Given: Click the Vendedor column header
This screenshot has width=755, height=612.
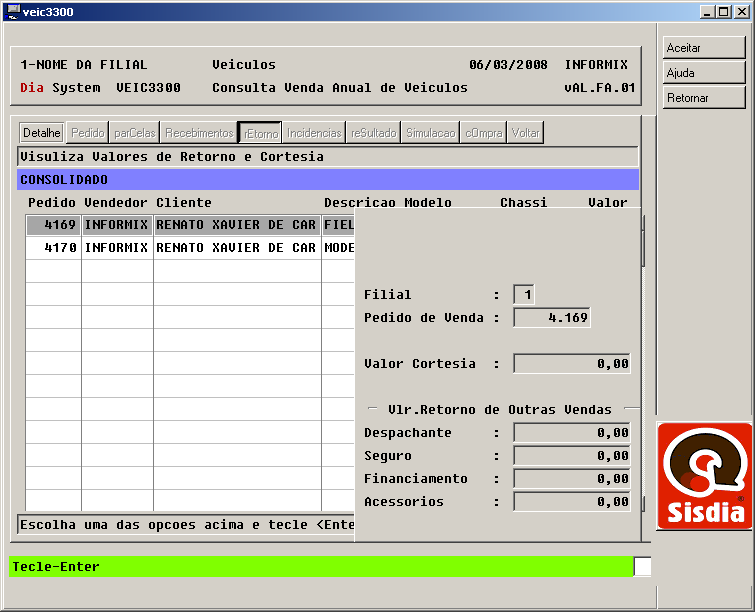Looking at the screenshot, I should coord(116,203).
